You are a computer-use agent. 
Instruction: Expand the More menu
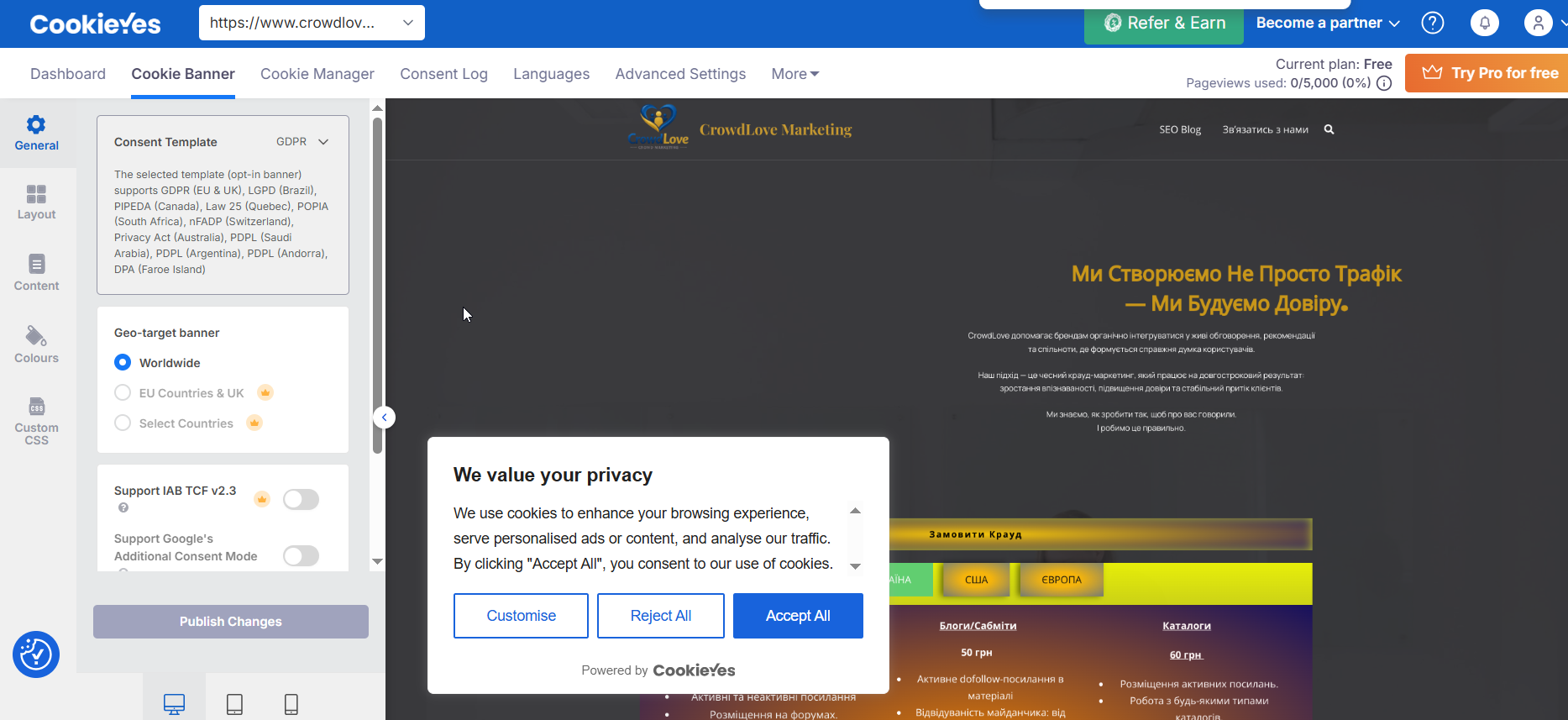[794, 74]
